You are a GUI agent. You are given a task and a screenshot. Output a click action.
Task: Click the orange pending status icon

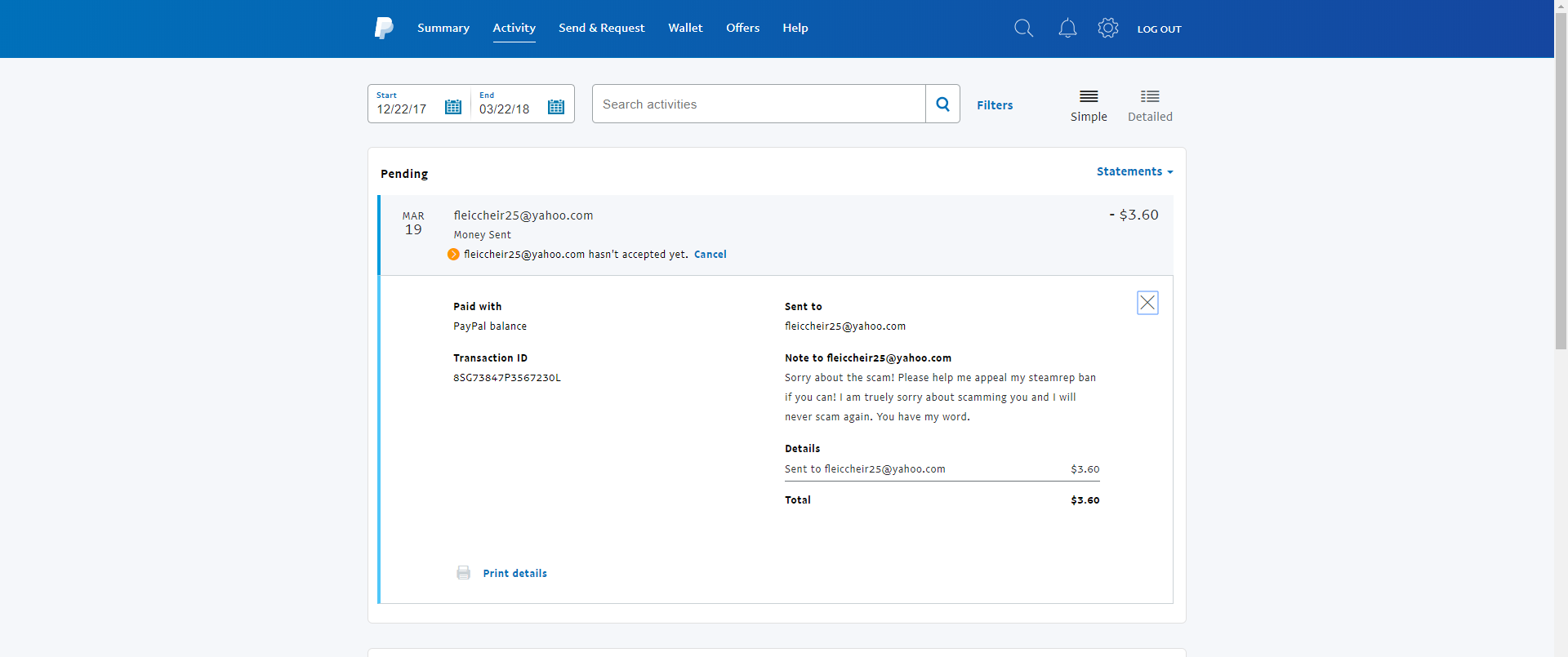[x=453, y=255]
